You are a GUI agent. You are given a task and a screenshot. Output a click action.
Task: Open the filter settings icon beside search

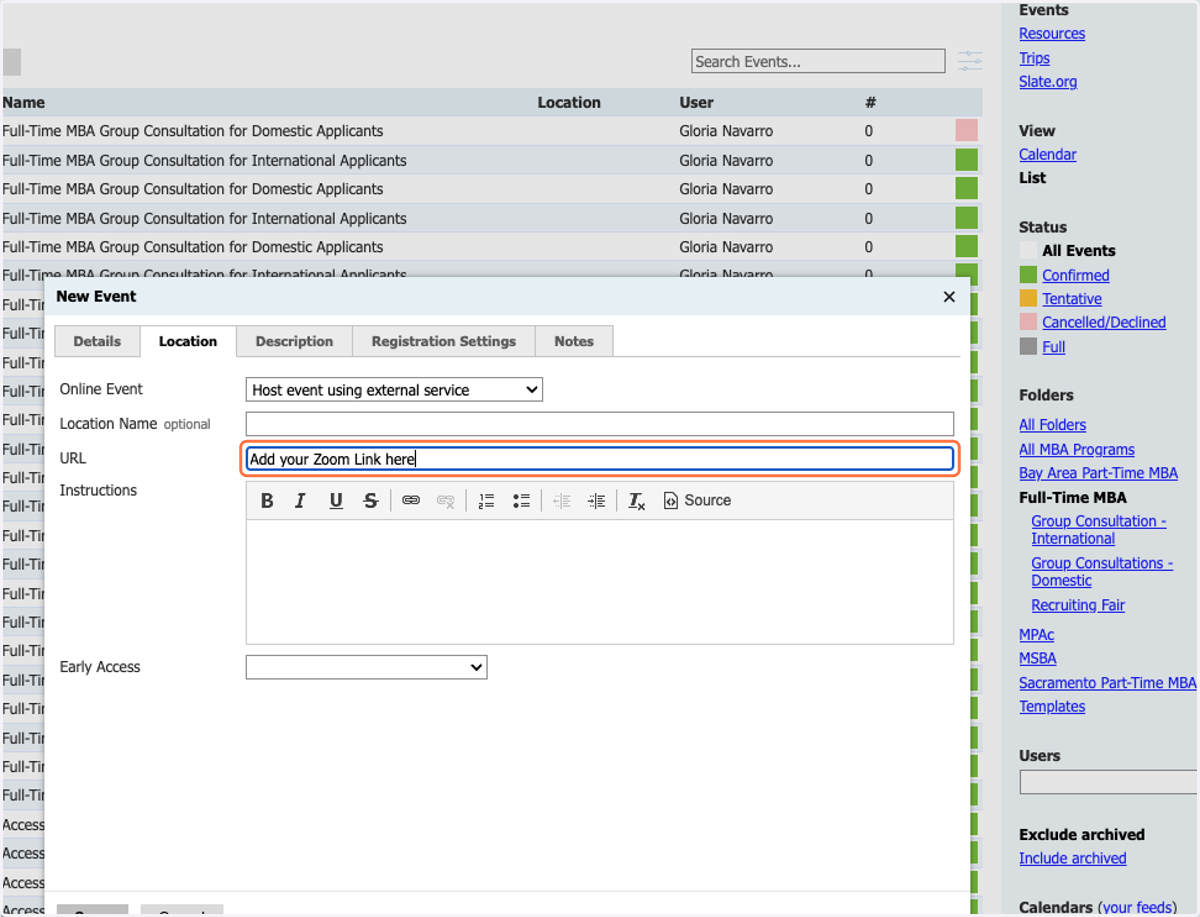pyautogui.click(x=969, y=62)
